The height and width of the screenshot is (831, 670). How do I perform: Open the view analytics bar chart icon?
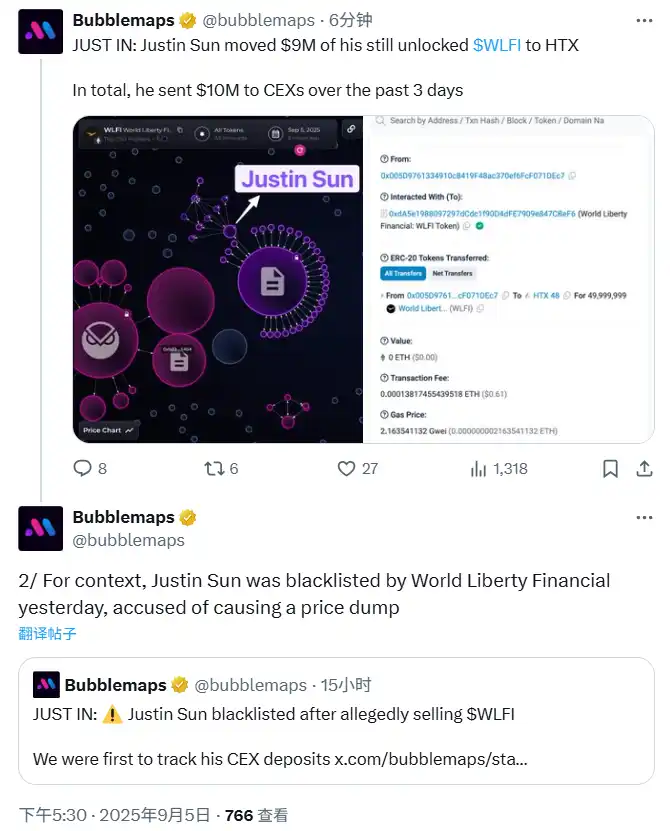click(479, 468)
